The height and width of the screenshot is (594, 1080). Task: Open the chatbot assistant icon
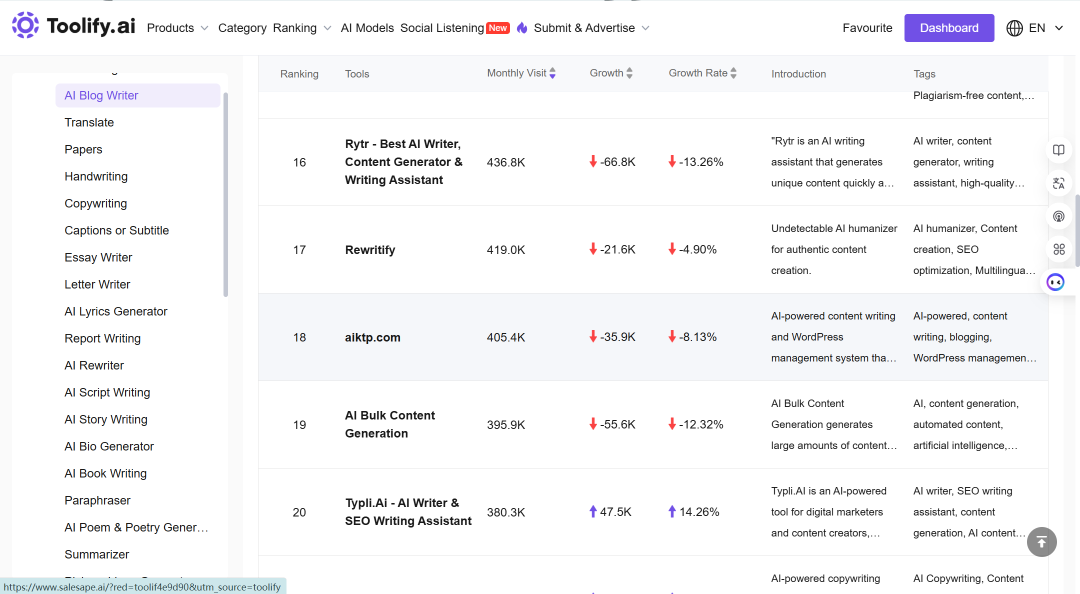[x=1055, y=282]
